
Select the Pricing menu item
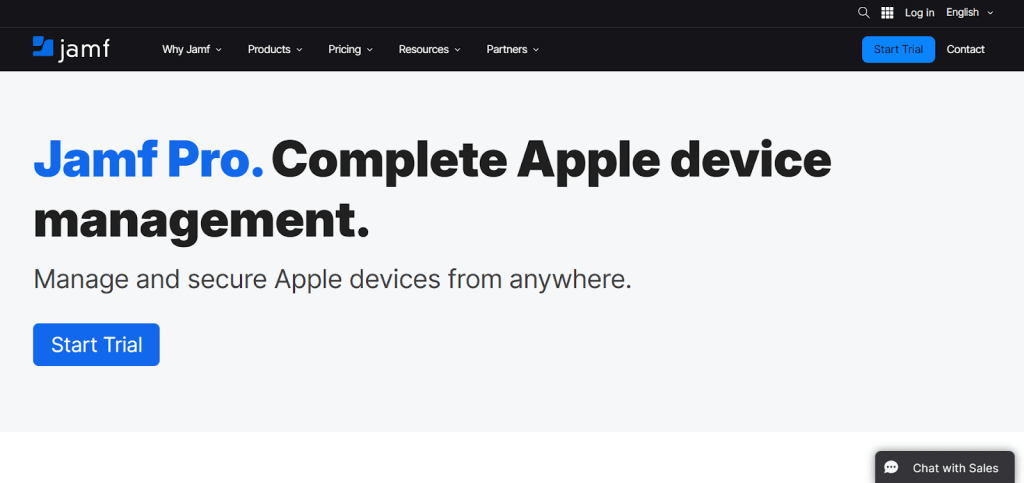[344, 49]
